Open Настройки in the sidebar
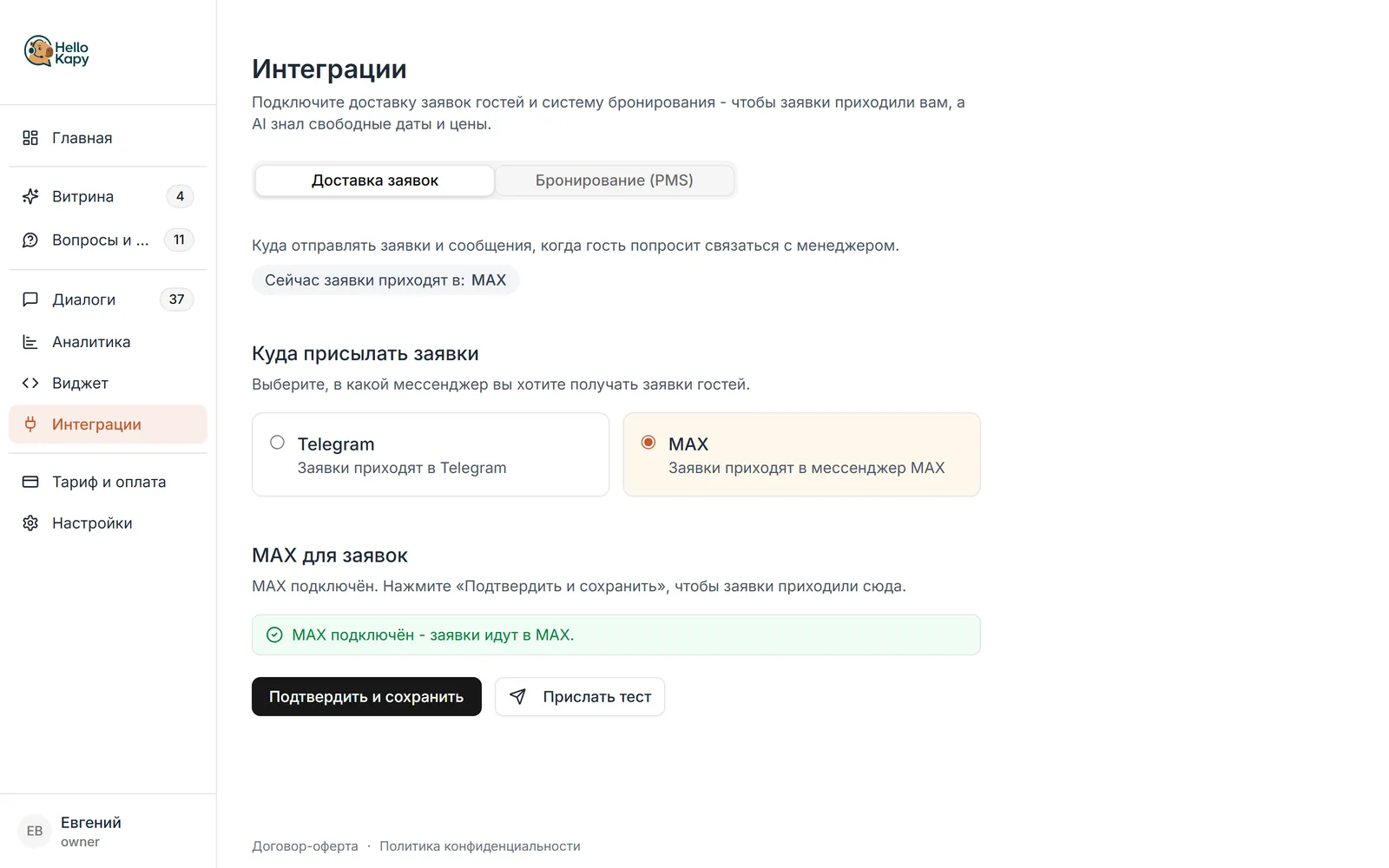This screenshot has width=1389, height=868. pos(108,523)
